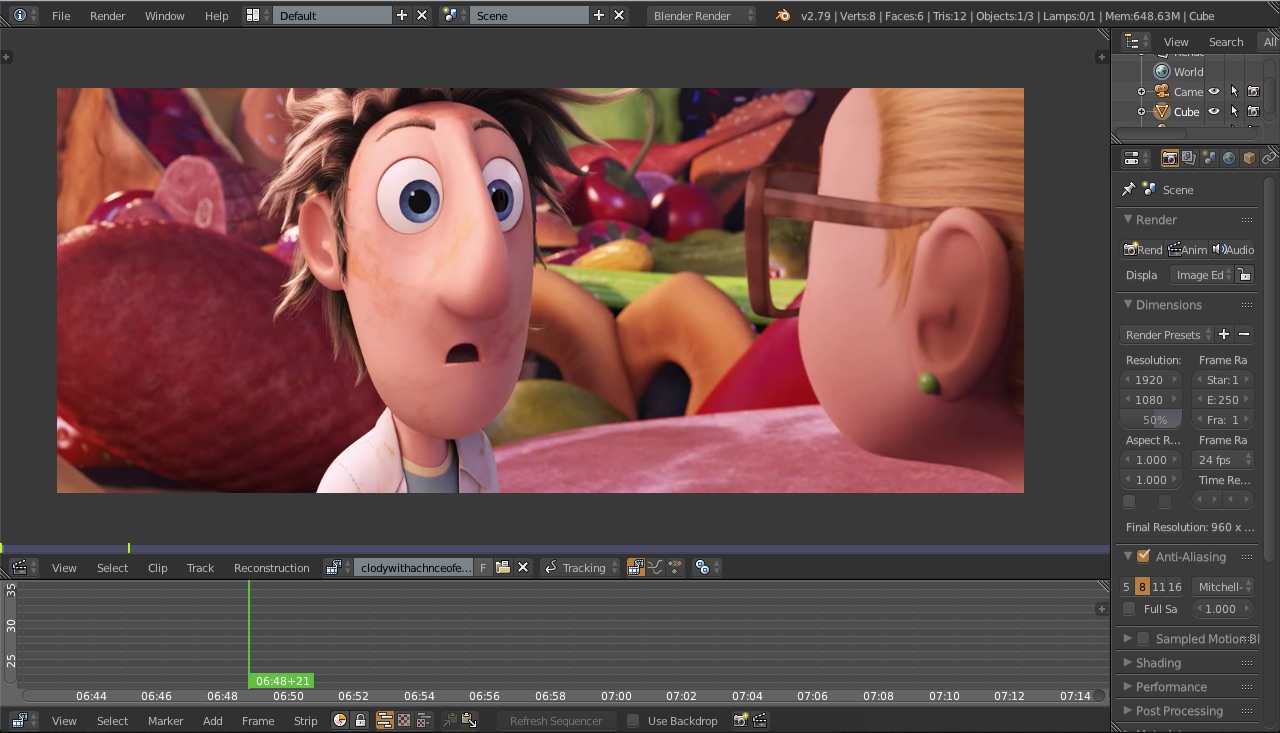Switch clip editor to Graph view icon
Image resolution: width=1280 pixels, height=733 pixels.
click(x=655, y=568)
